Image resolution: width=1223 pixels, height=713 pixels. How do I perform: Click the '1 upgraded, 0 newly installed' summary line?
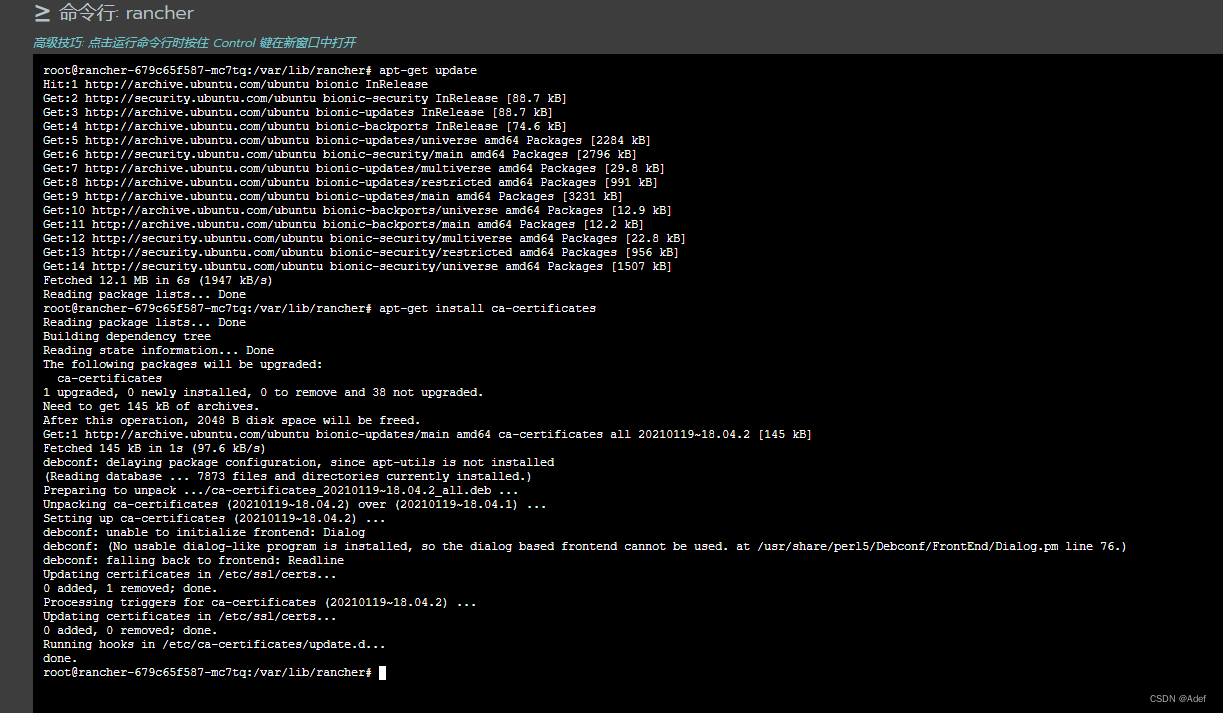[x=263, y=392]
